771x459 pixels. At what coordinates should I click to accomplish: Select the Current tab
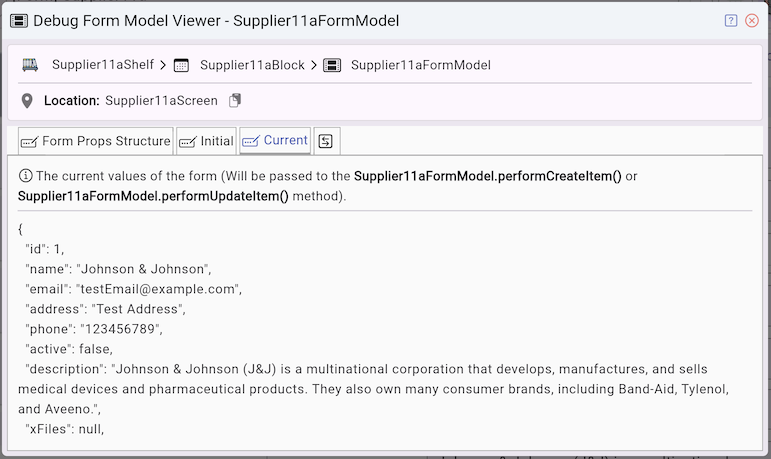[275, 141]
